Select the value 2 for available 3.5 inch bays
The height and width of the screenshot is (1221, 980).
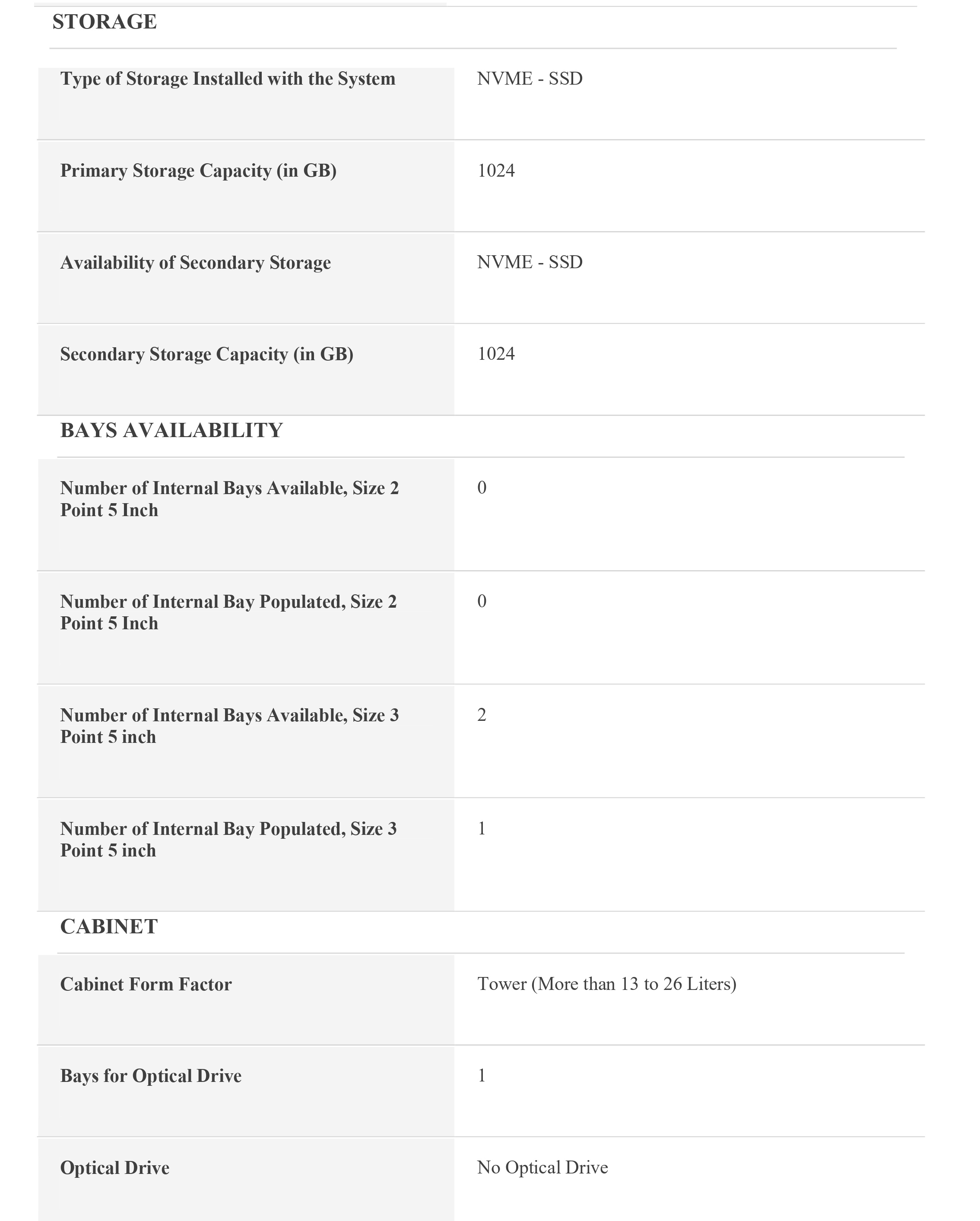(x=482, y=715)
